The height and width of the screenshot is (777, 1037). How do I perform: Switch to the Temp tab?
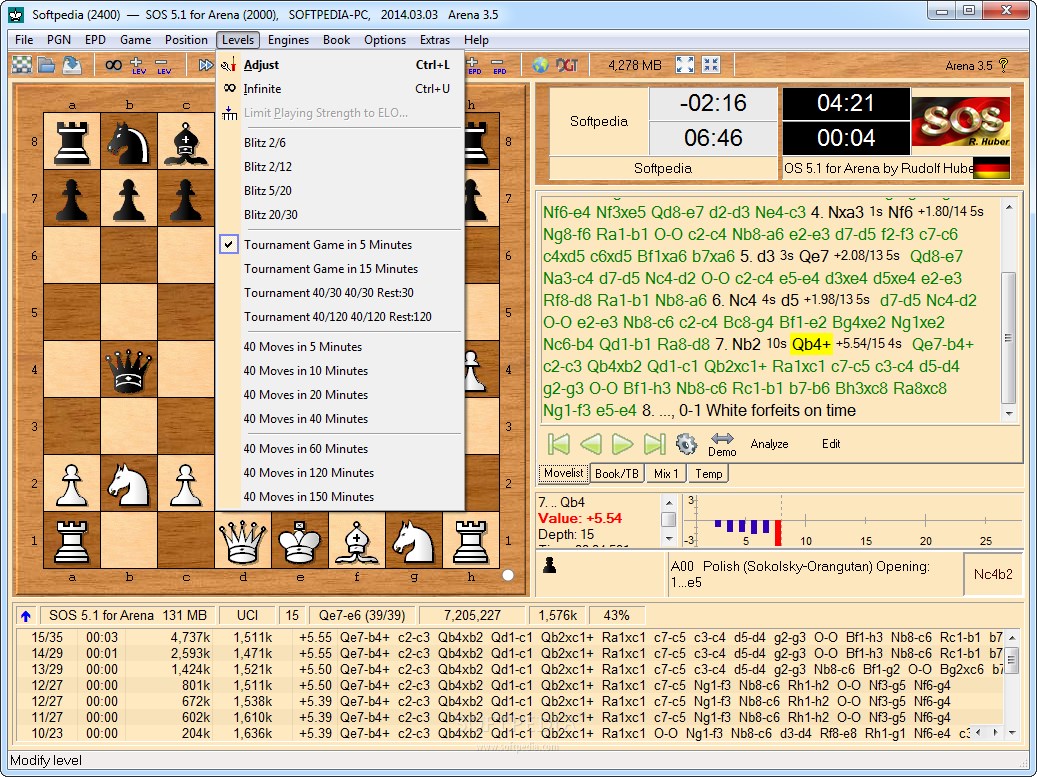(x=708, y=473)
